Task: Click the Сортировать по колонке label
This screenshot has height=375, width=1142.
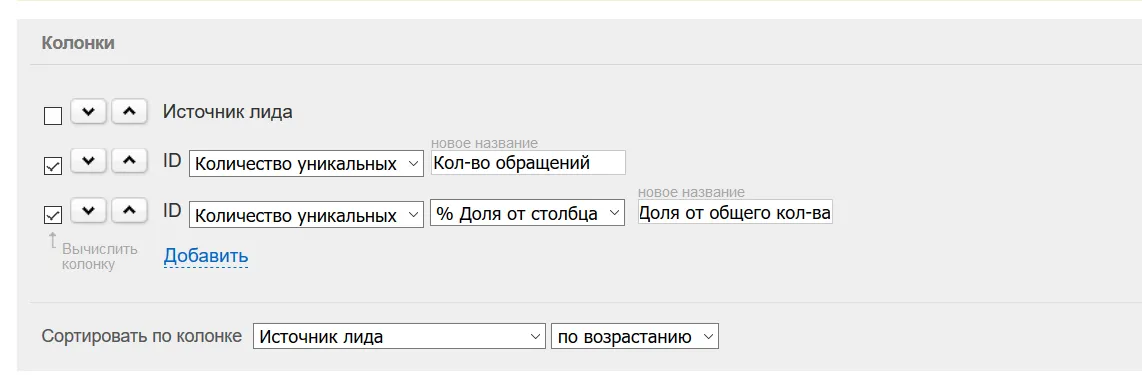Action: [142, 336]
